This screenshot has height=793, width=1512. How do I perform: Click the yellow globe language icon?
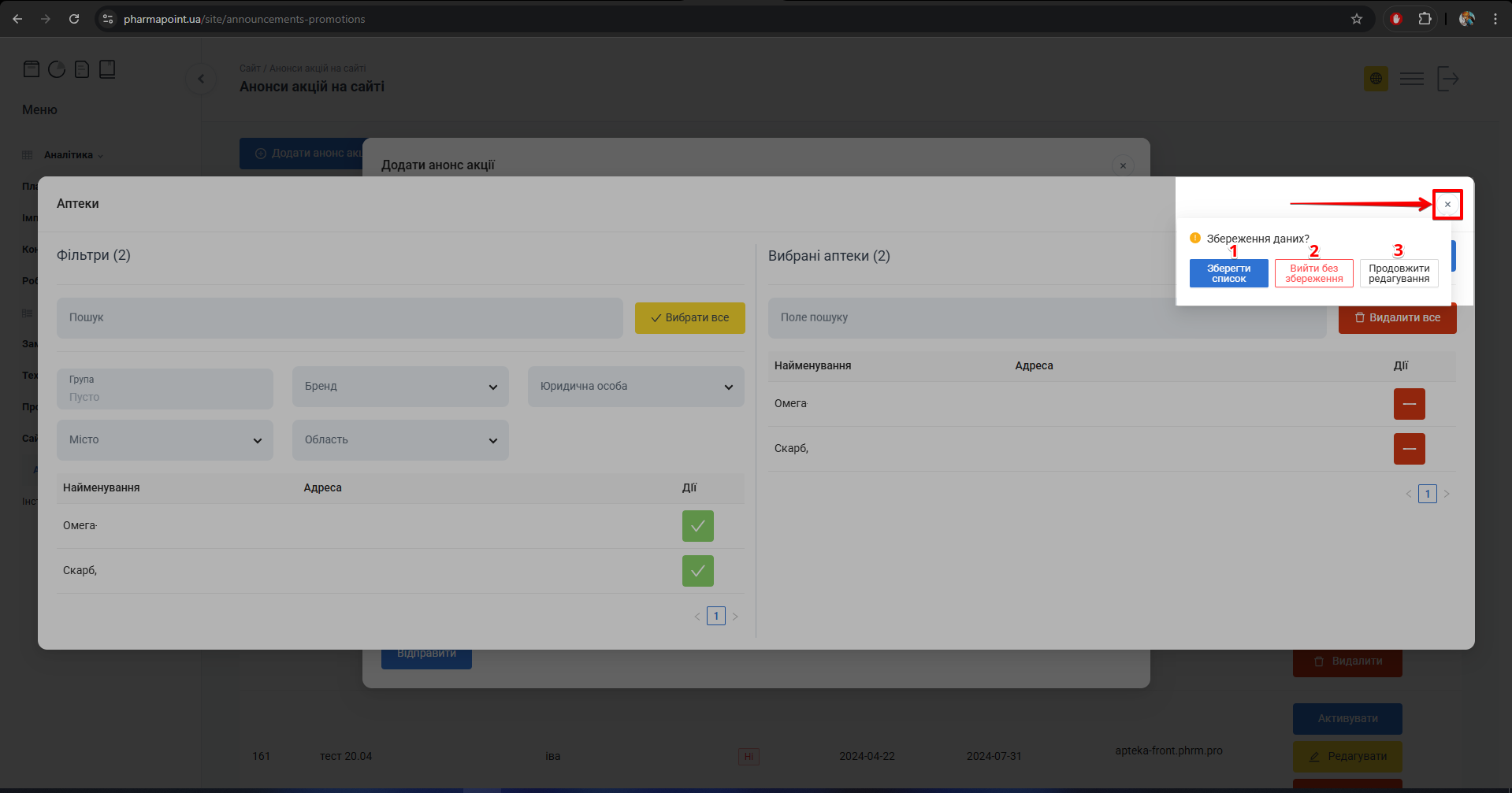point(1376,79)
